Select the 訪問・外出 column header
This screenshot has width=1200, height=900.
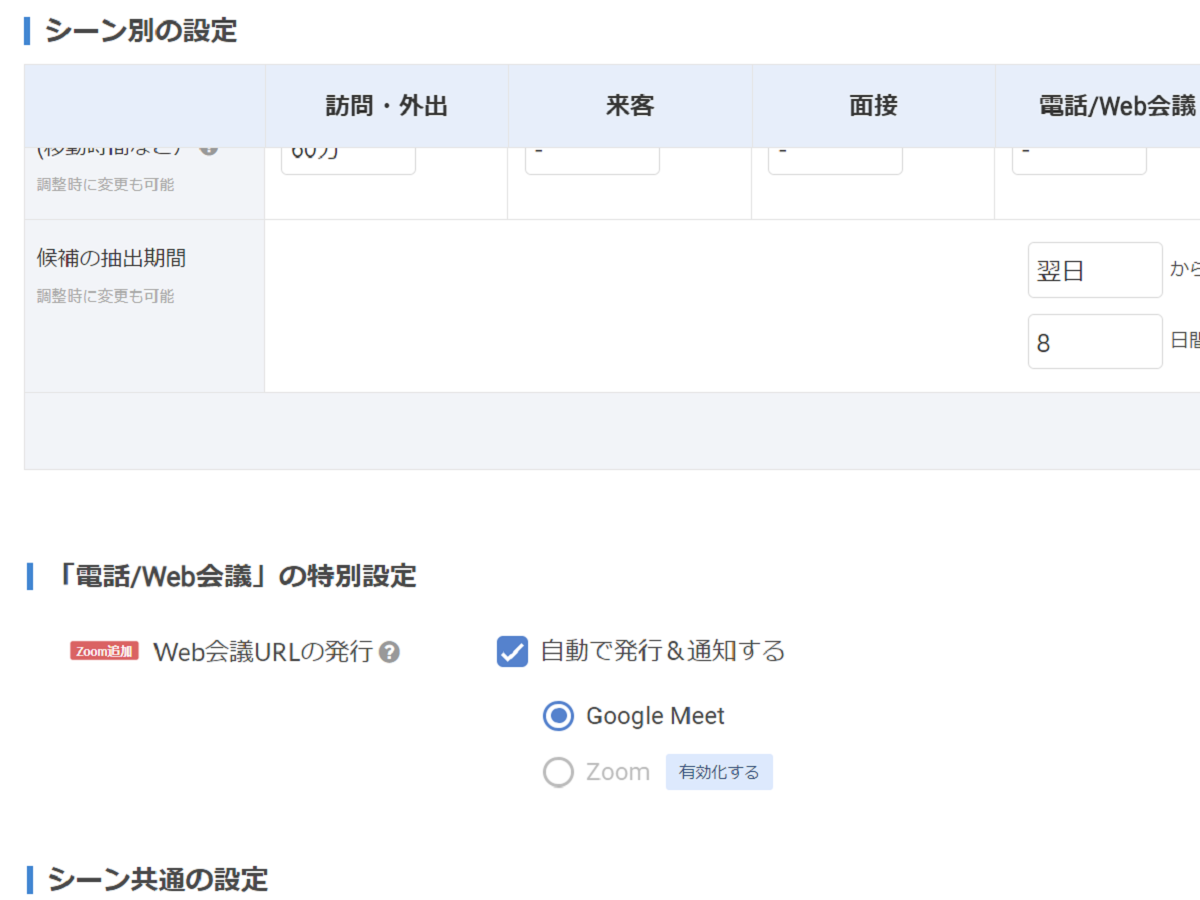[387, 106]
